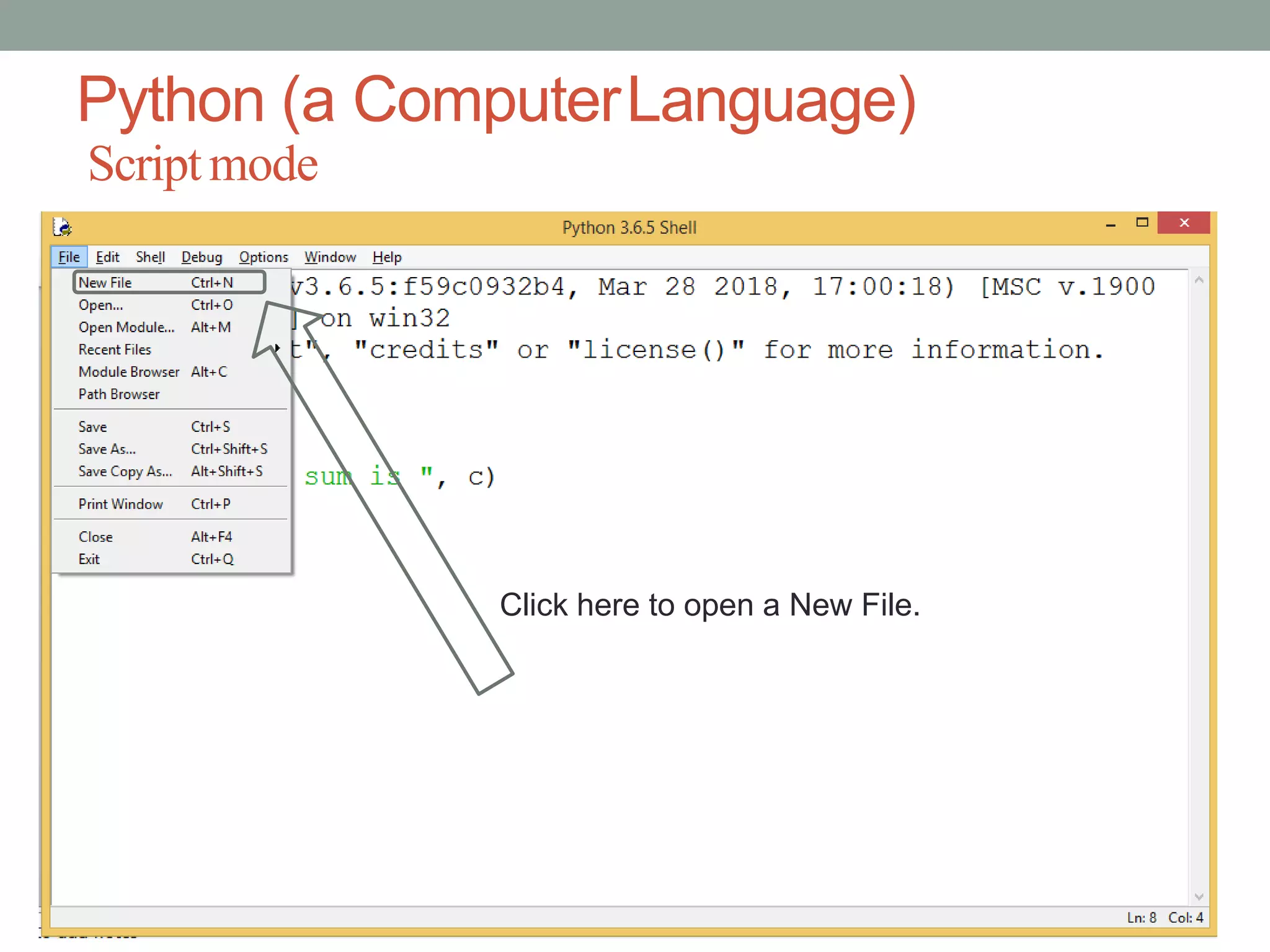The image size is (1270, 952).
Task: Click the "credits" text in the shell
Action: (x=426, y=350)
